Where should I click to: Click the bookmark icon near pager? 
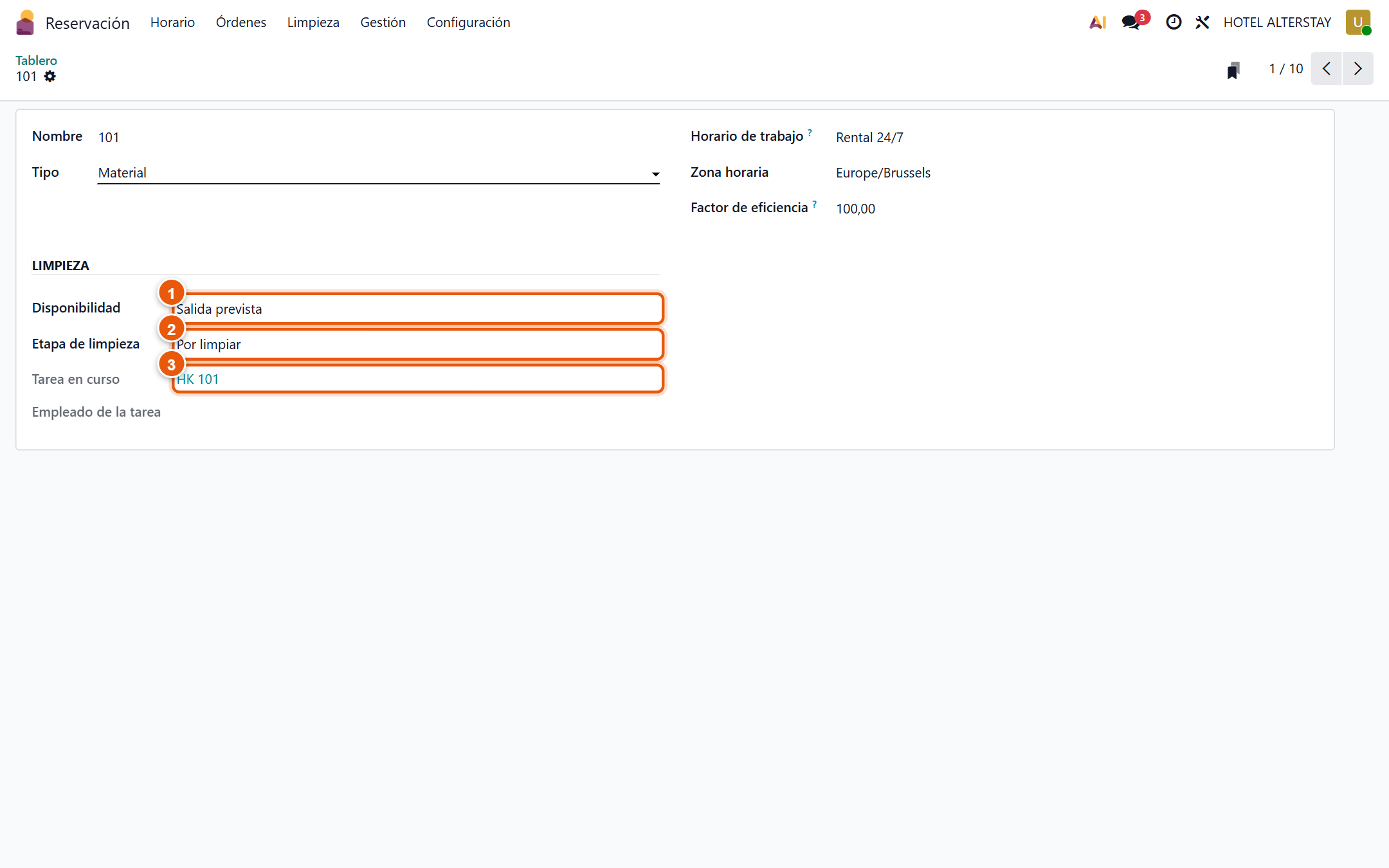coord(1233,69)
